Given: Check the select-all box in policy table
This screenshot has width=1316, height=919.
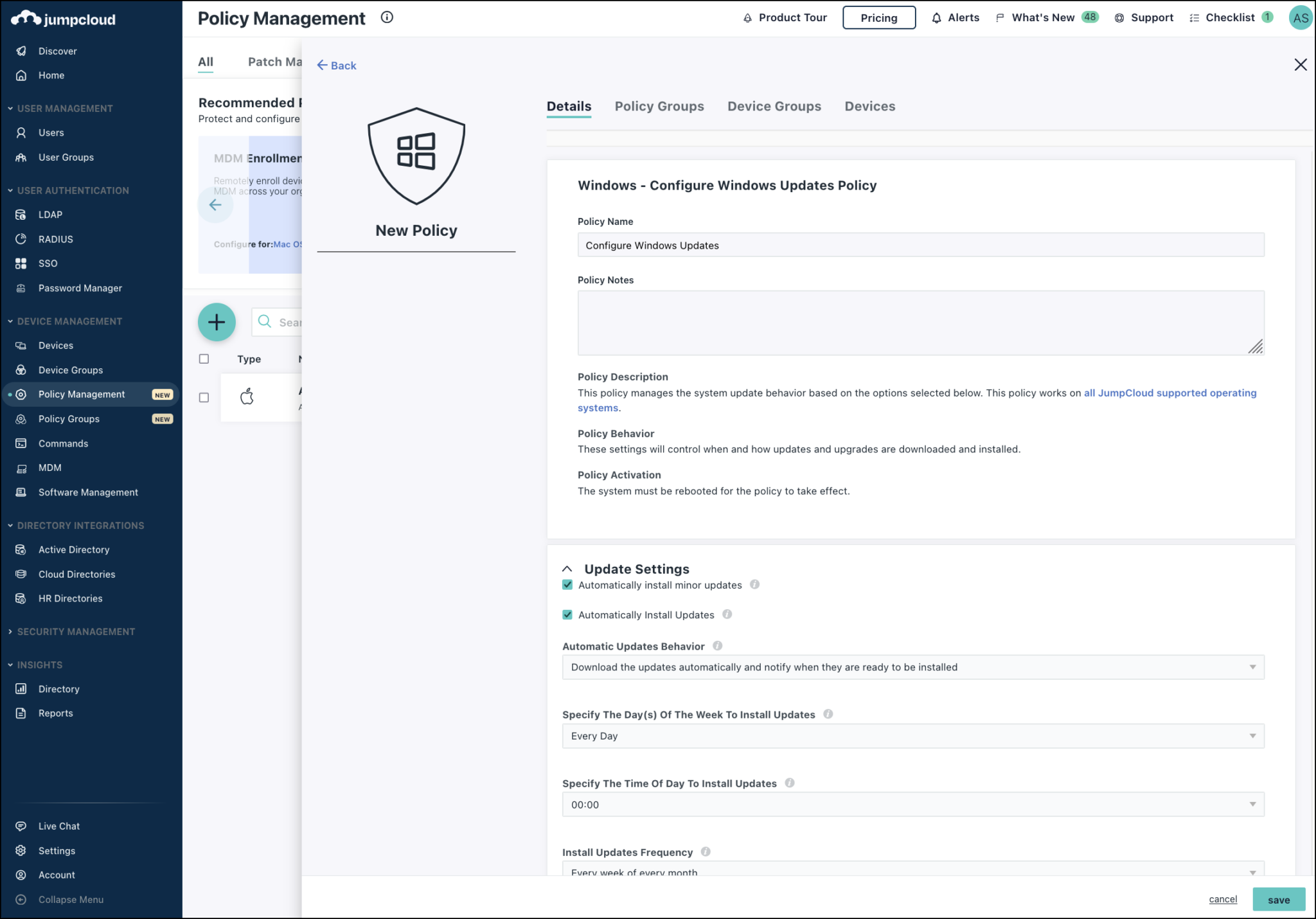Looking at the screenshot, I should pyautogui.click(x=204, y=359).
